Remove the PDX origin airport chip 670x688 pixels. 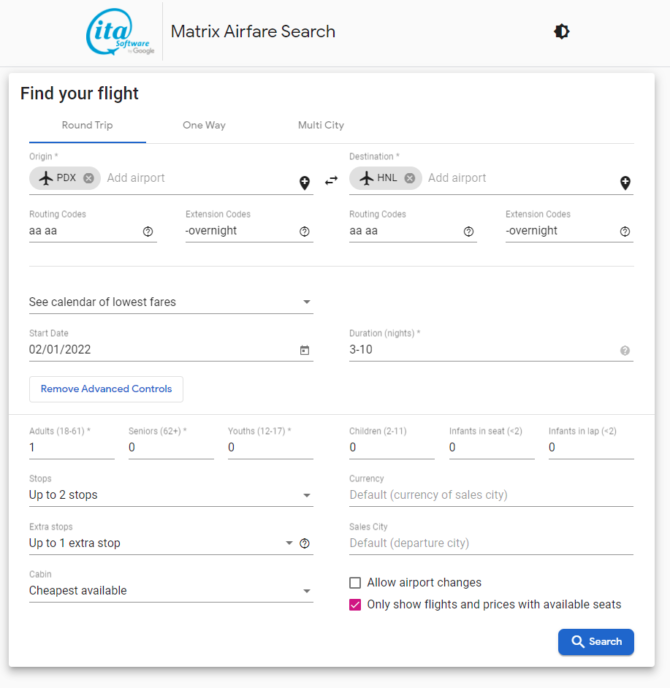tap(89, 178)
